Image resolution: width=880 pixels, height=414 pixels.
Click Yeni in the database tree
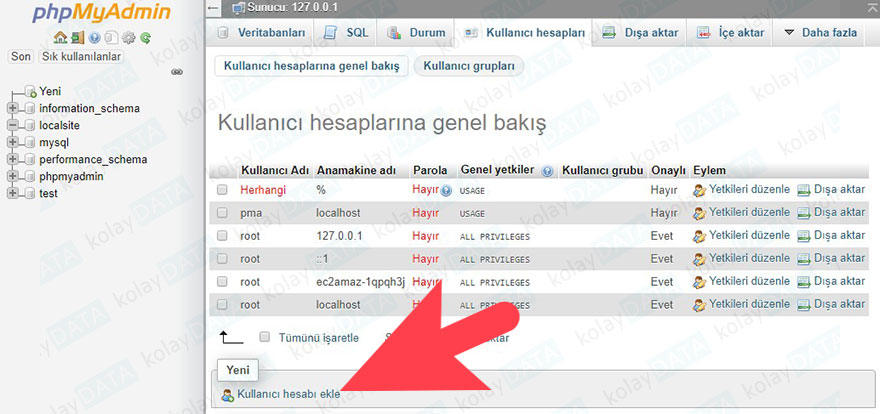tap(51, 91)
